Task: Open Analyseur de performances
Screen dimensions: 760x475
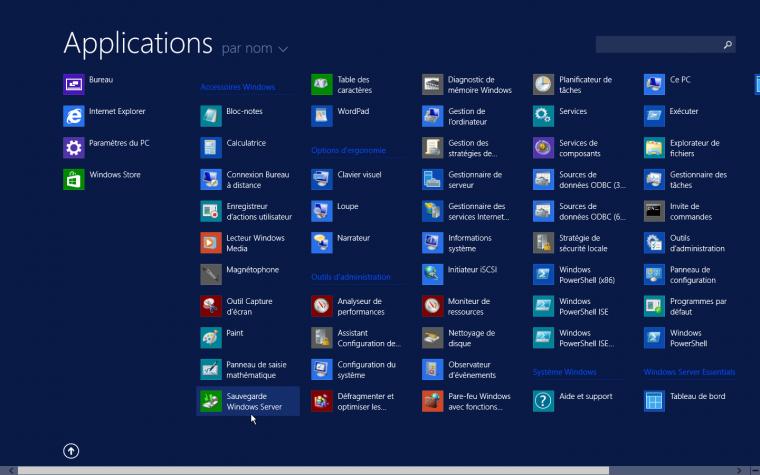Action: pos(322,306)
